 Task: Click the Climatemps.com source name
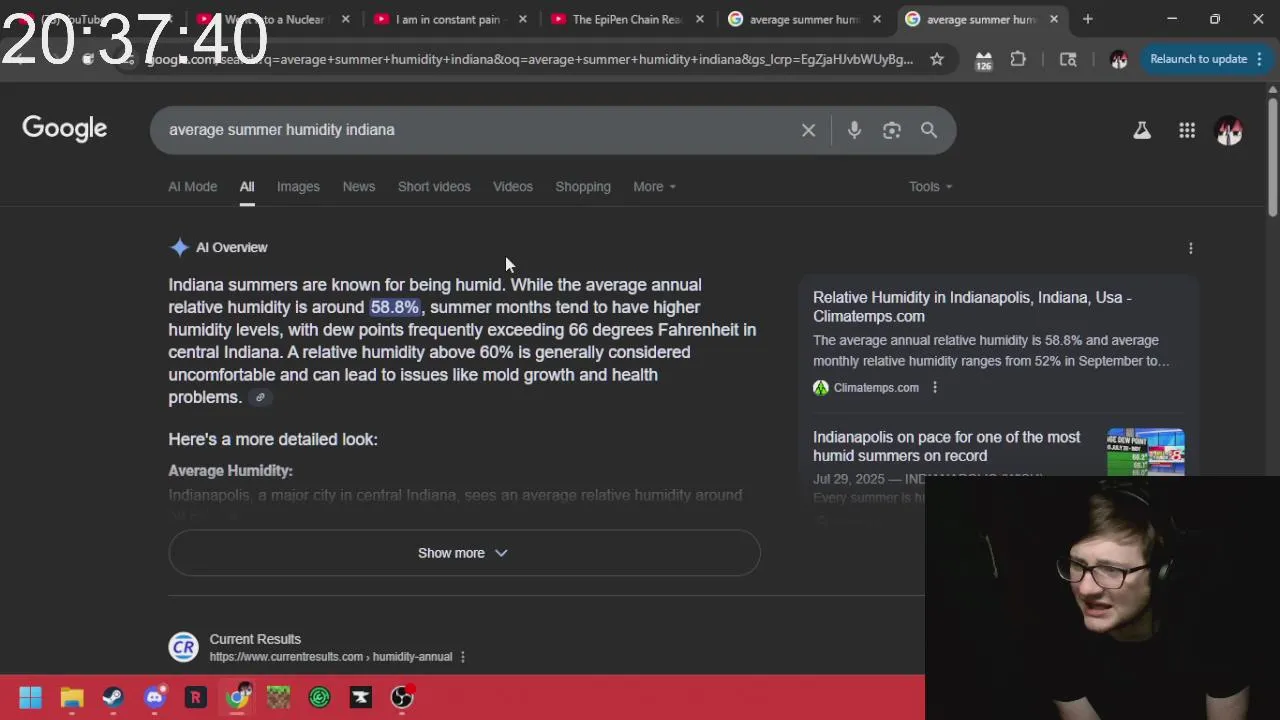coord(876,388)
